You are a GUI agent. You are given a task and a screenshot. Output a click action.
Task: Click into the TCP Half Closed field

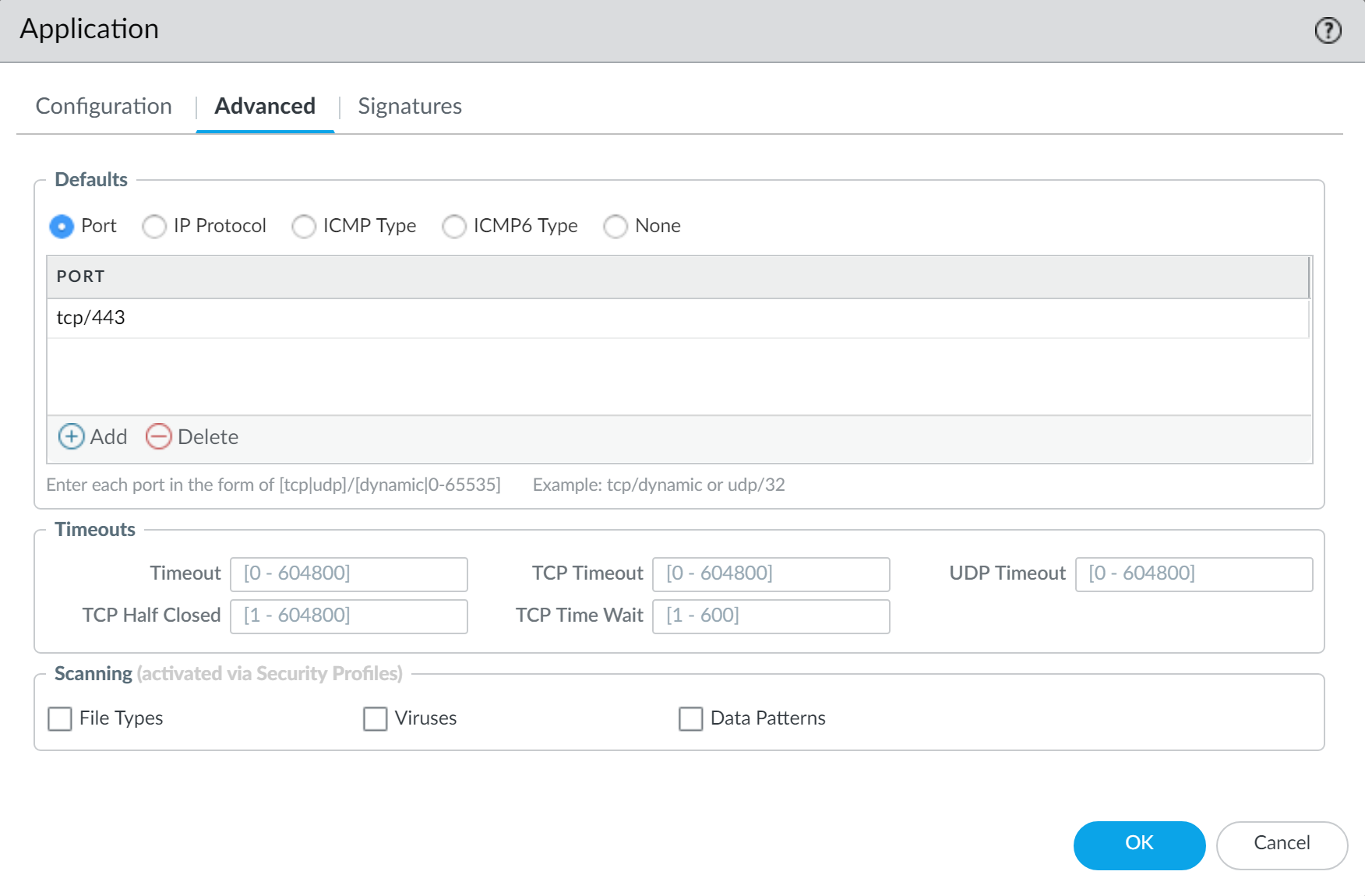(x=348, y=616)
